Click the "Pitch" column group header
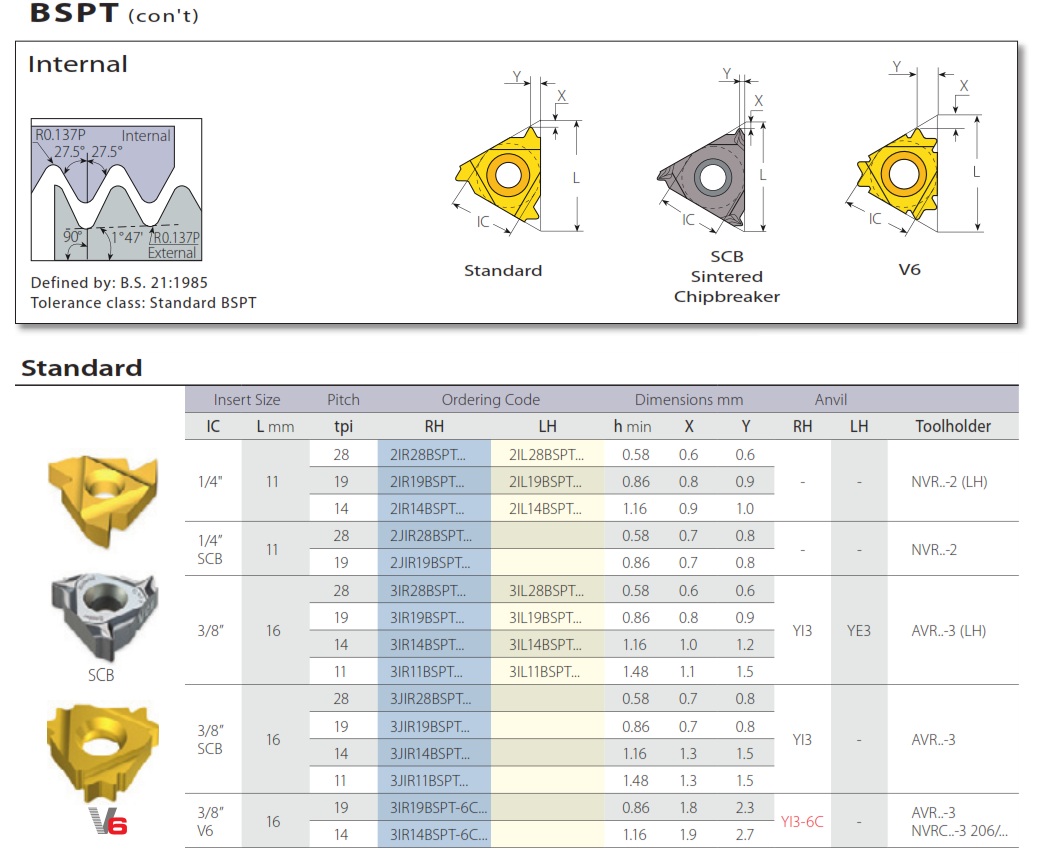The height and width of the screenshot is (855, 1037). tap(343, 400)
